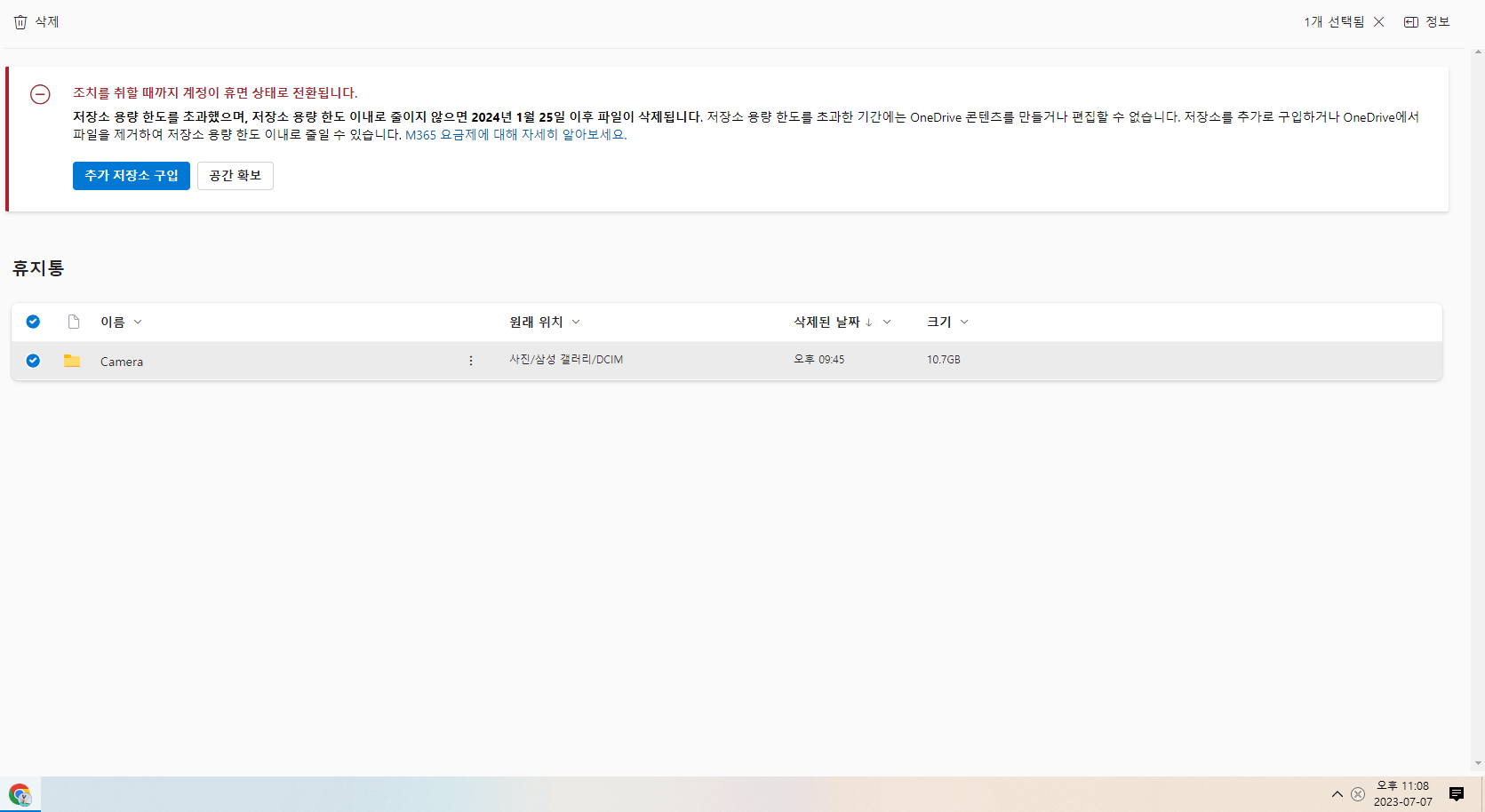Click the deleted time 09:45 cell

pyautogui.click(x=819, y=360)
